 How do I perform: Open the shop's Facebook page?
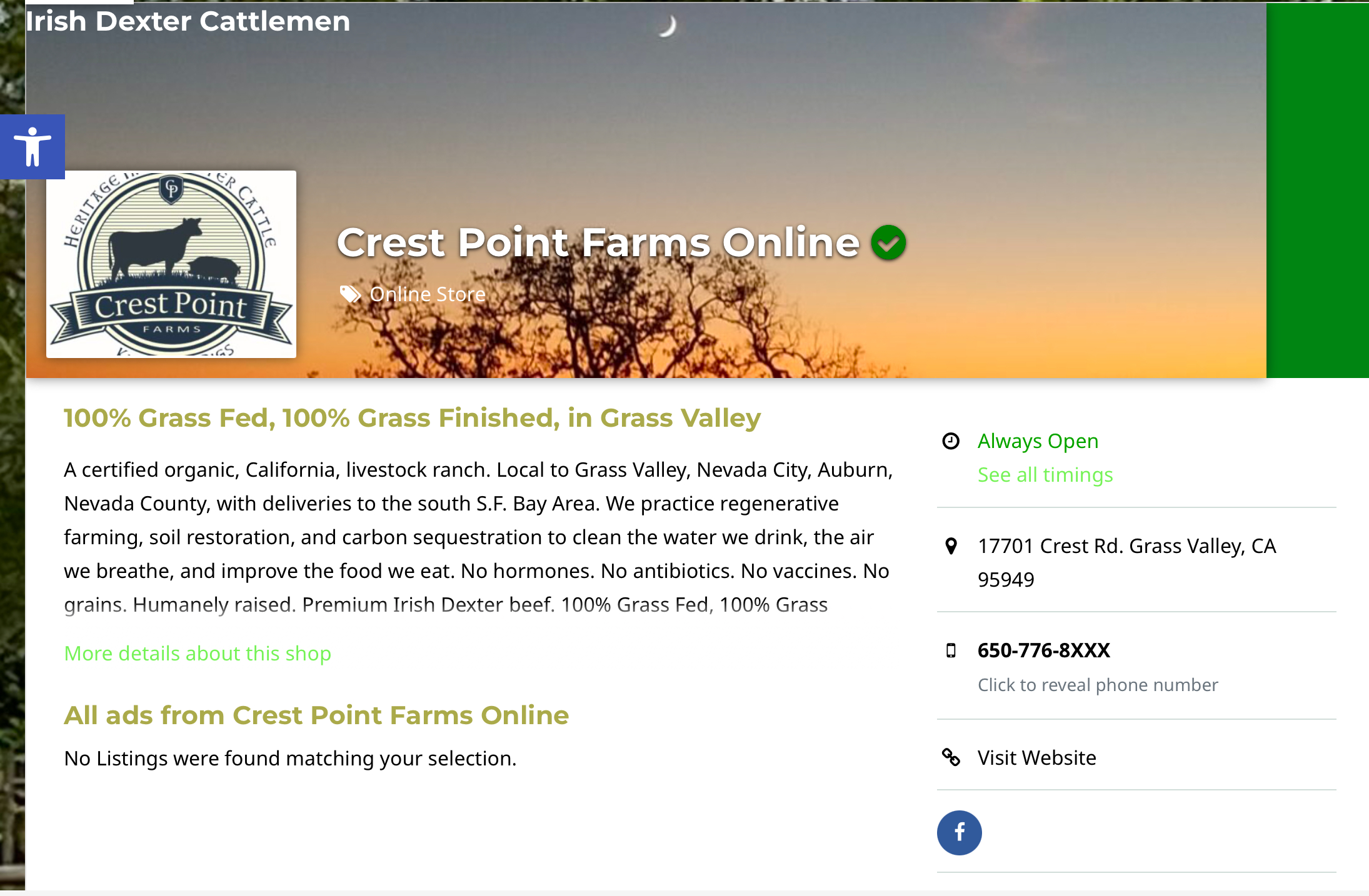tap(959, 832)
